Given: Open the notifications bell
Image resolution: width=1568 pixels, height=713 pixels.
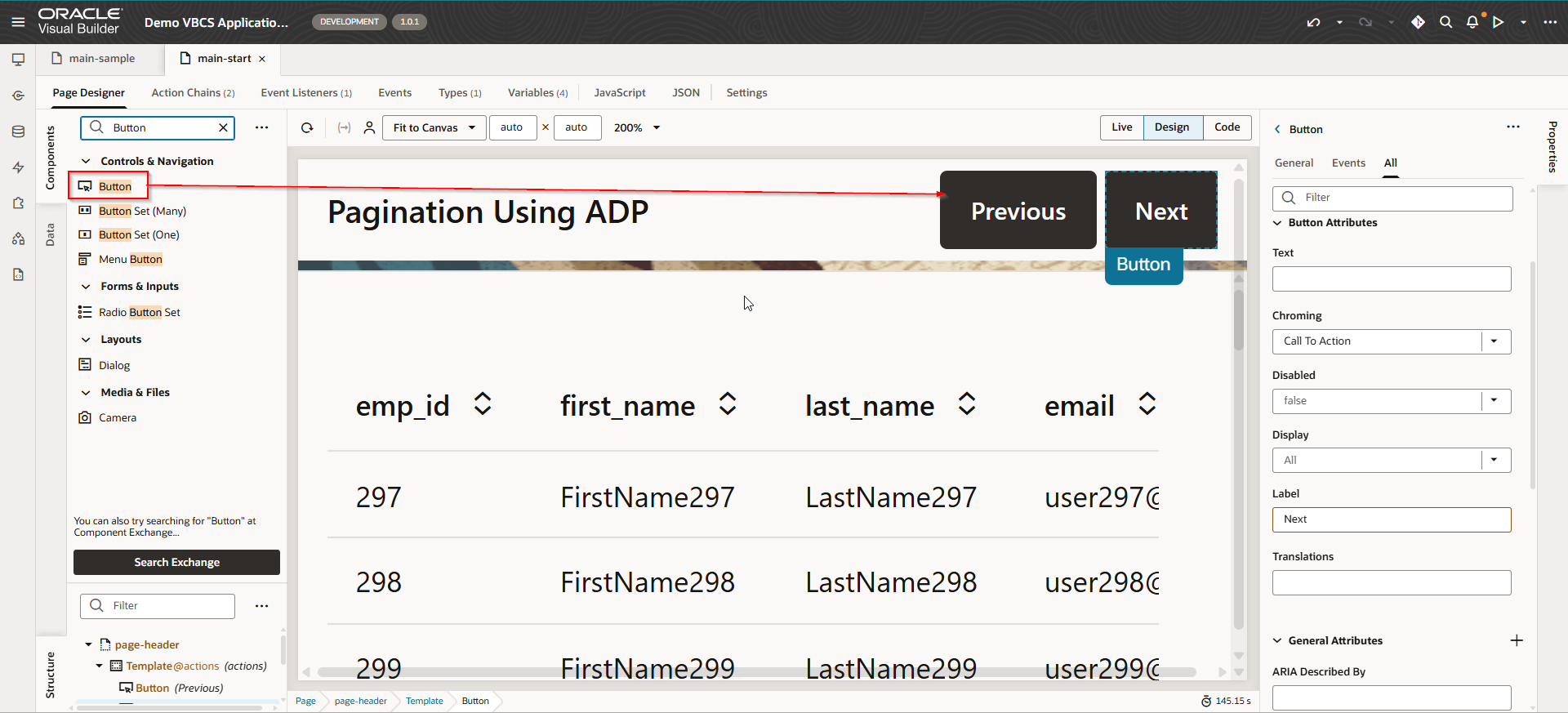Looking at the screenshot, I should pos(1472,22).
